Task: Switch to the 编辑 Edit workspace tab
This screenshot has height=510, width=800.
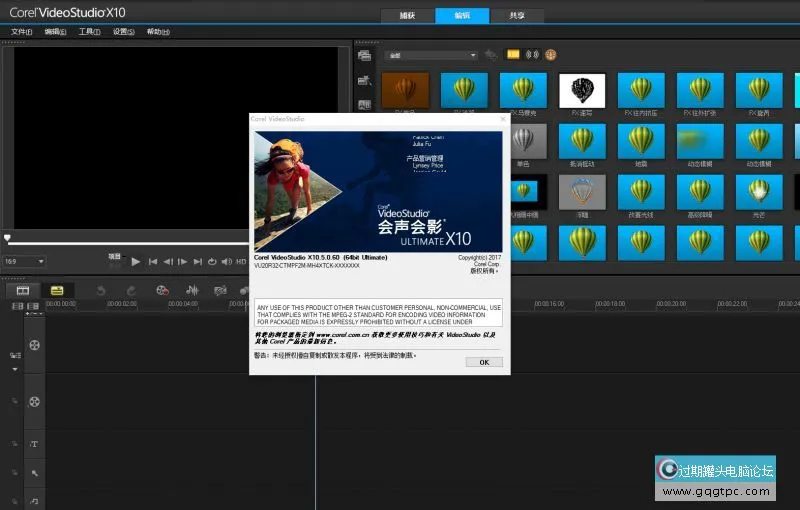Action: tap(462, 15)
